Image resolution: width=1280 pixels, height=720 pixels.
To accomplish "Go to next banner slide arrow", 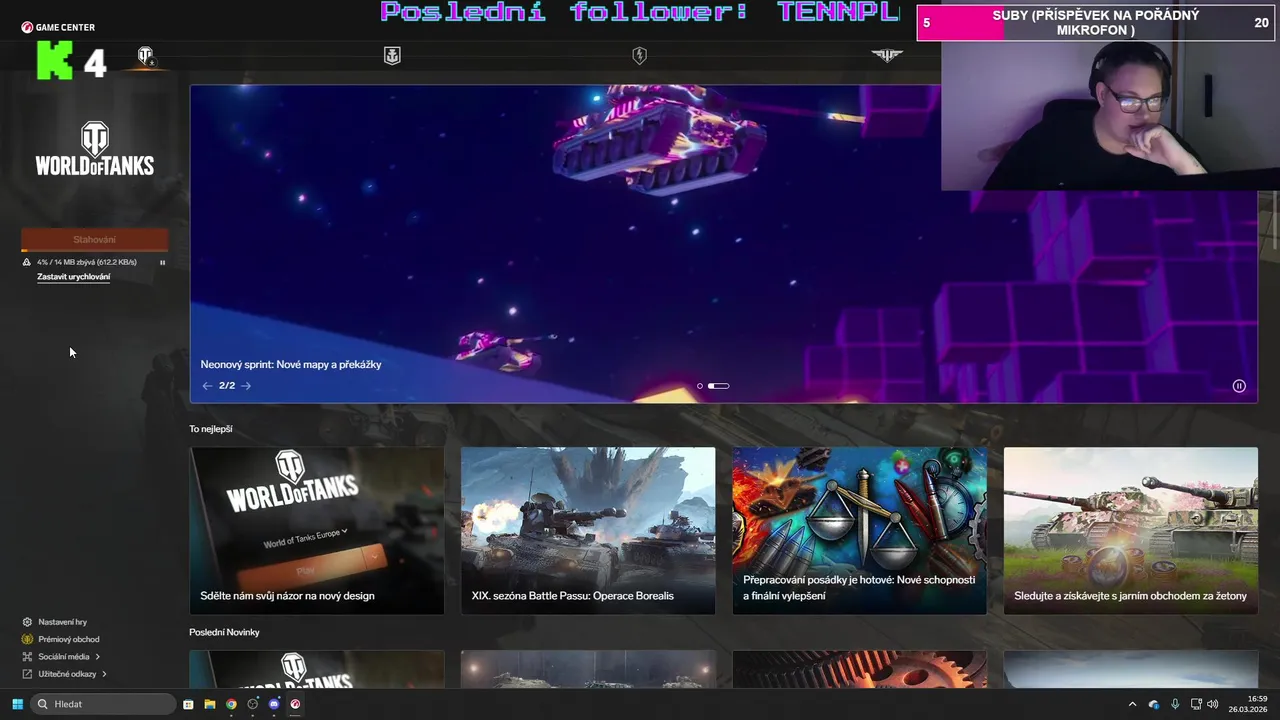I will [246, 386].
